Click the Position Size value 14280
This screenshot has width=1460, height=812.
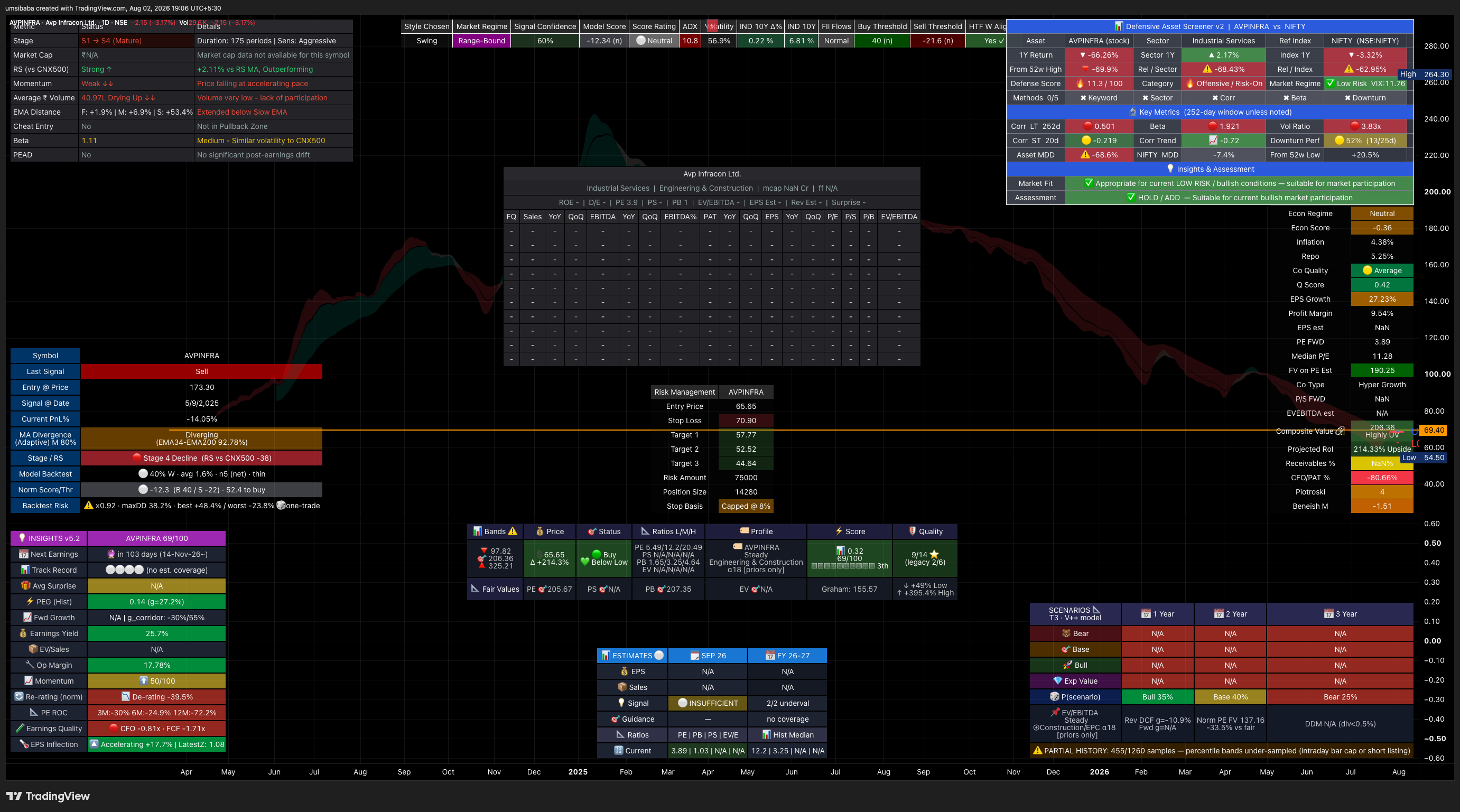pos(746,492)
